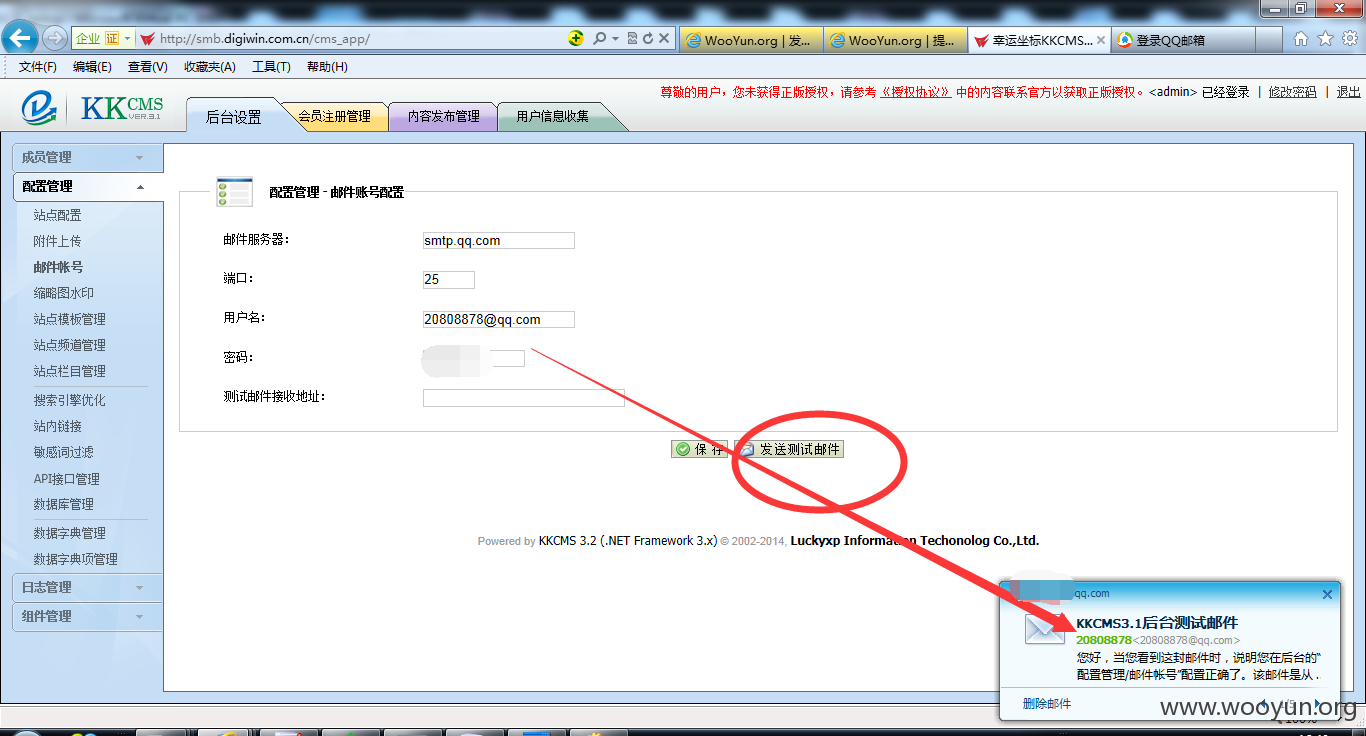The height and width of the screenshot is (736, 1366).
Task: Click the 密码 input field
Action: point(473,358)
